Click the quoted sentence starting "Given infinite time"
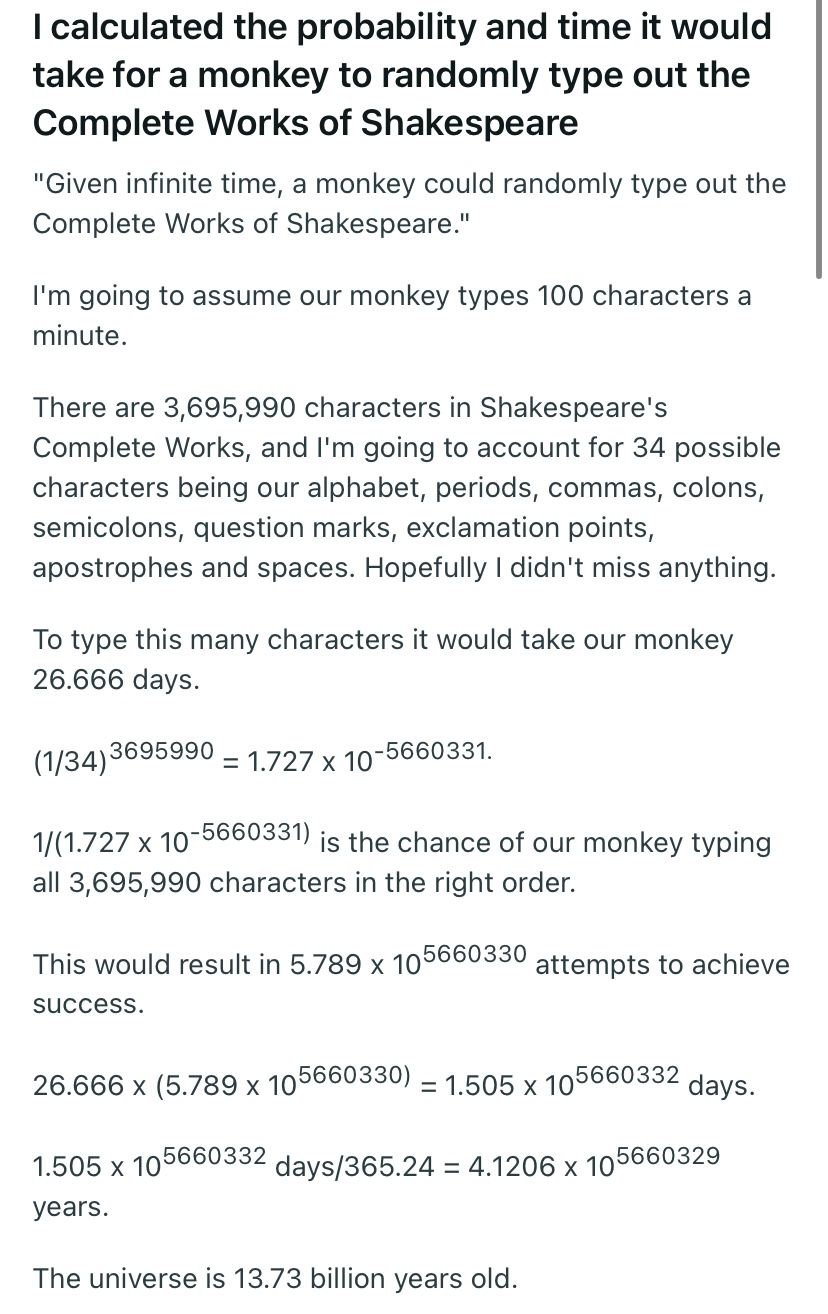 point(409,203)
